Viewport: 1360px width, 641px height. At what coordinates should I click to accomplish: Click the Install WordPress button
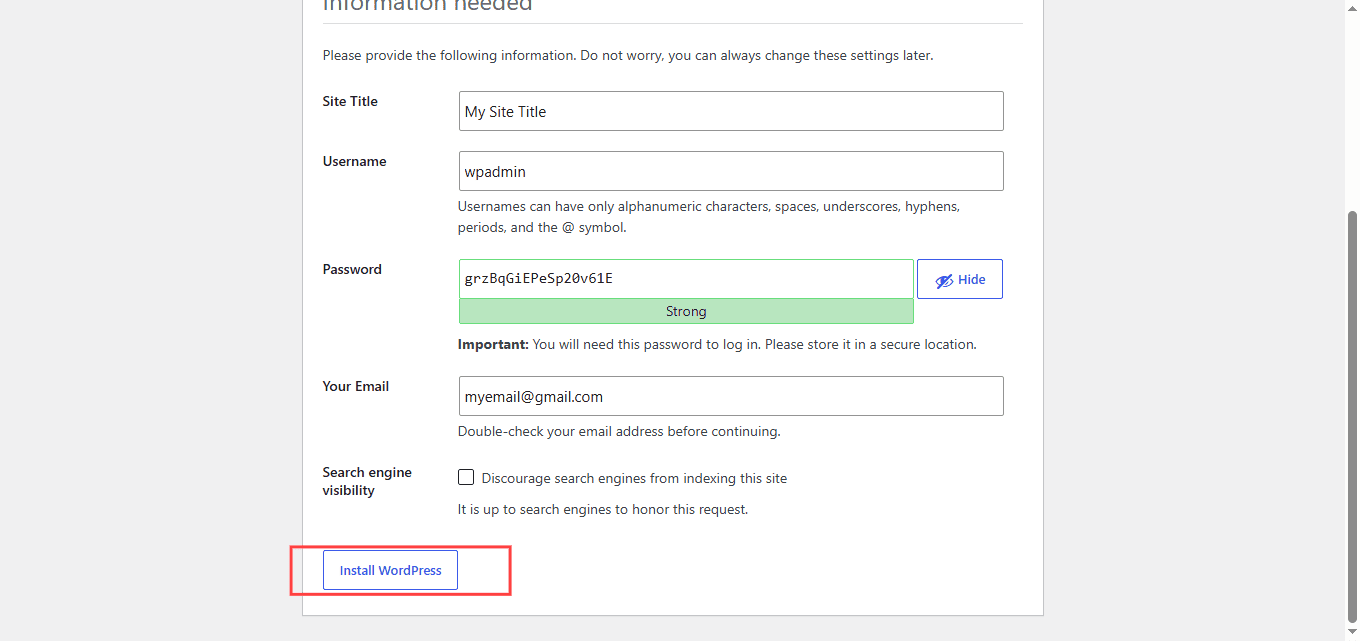tap(390, 570)
